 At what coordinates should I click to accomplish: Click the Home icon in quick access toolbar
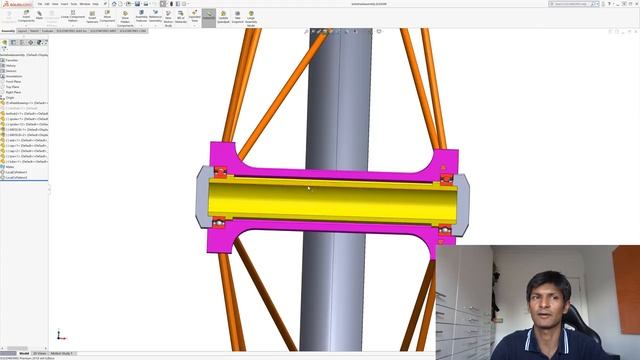tap(114, 4)
